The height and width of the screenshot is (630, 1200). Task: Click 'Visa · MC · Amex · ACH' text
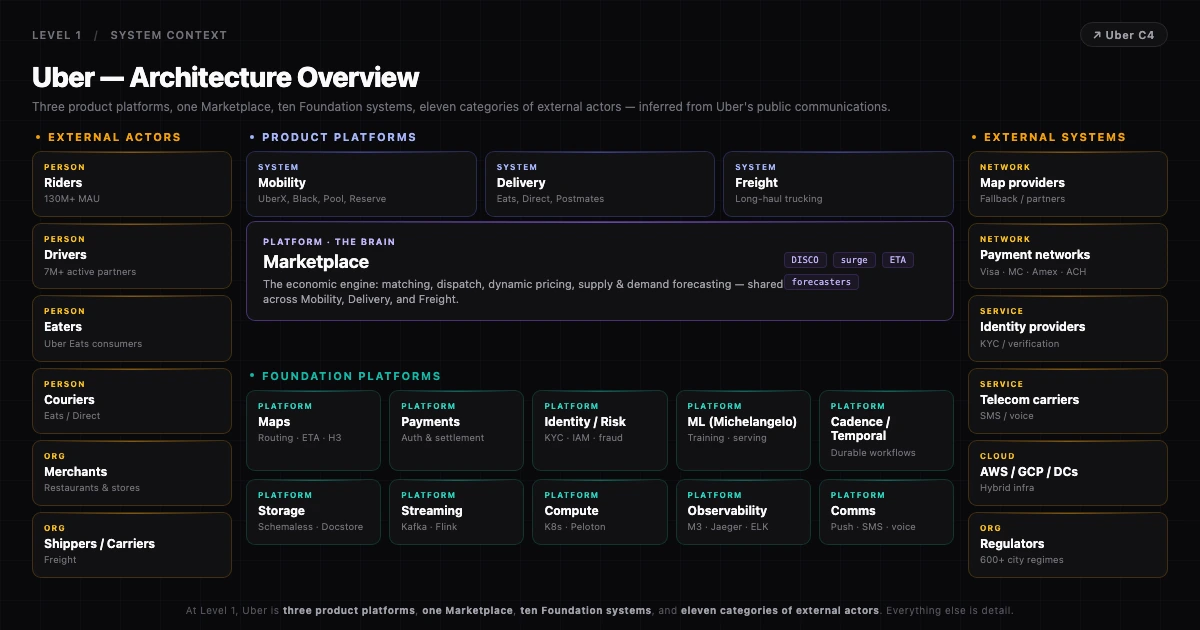(x=1033, y=272)
